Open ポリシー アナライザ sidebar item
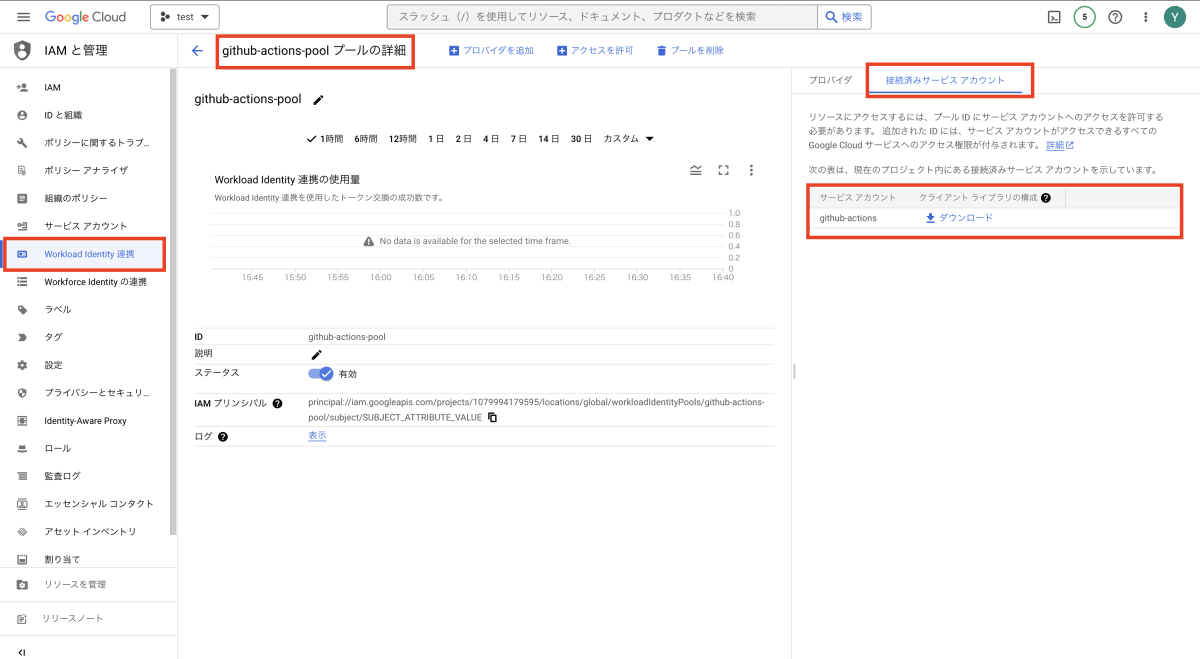Image resolution: width=1200 pixels, height=659 pixels. (x=88, y=170)
